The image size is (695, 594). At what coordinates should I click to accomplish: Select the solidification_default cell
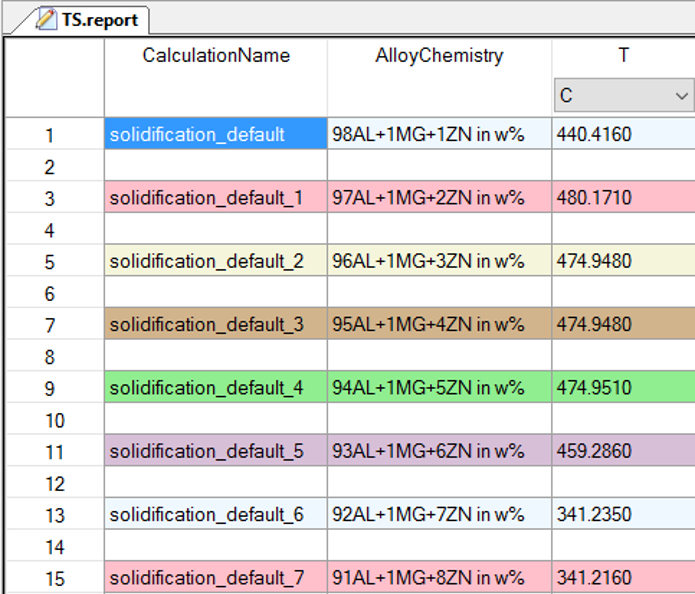pyautogui.click(x=216, y=135)
